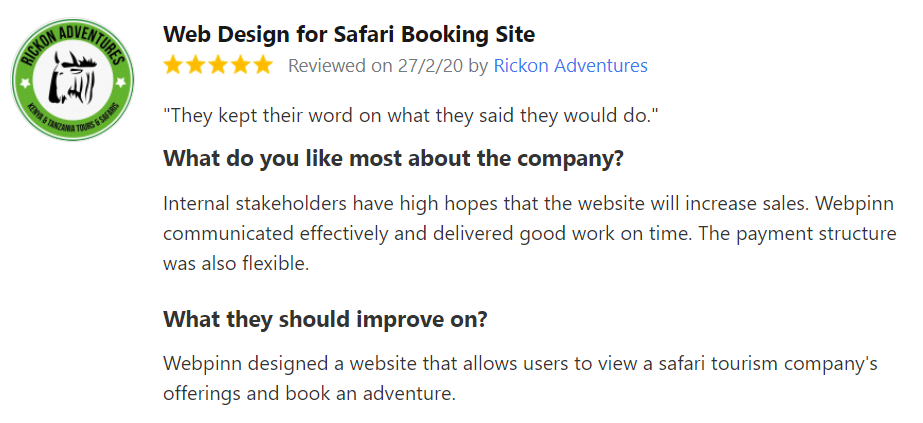This screenshot has height=423, width=923.
Task: Click the fifth gold rating star
Action: click(x=263, y=65)
